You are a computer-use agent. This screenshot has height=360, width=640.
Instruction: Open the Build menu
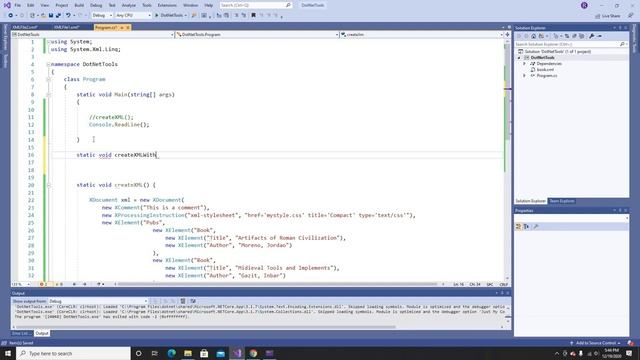[x=79, y=5]
